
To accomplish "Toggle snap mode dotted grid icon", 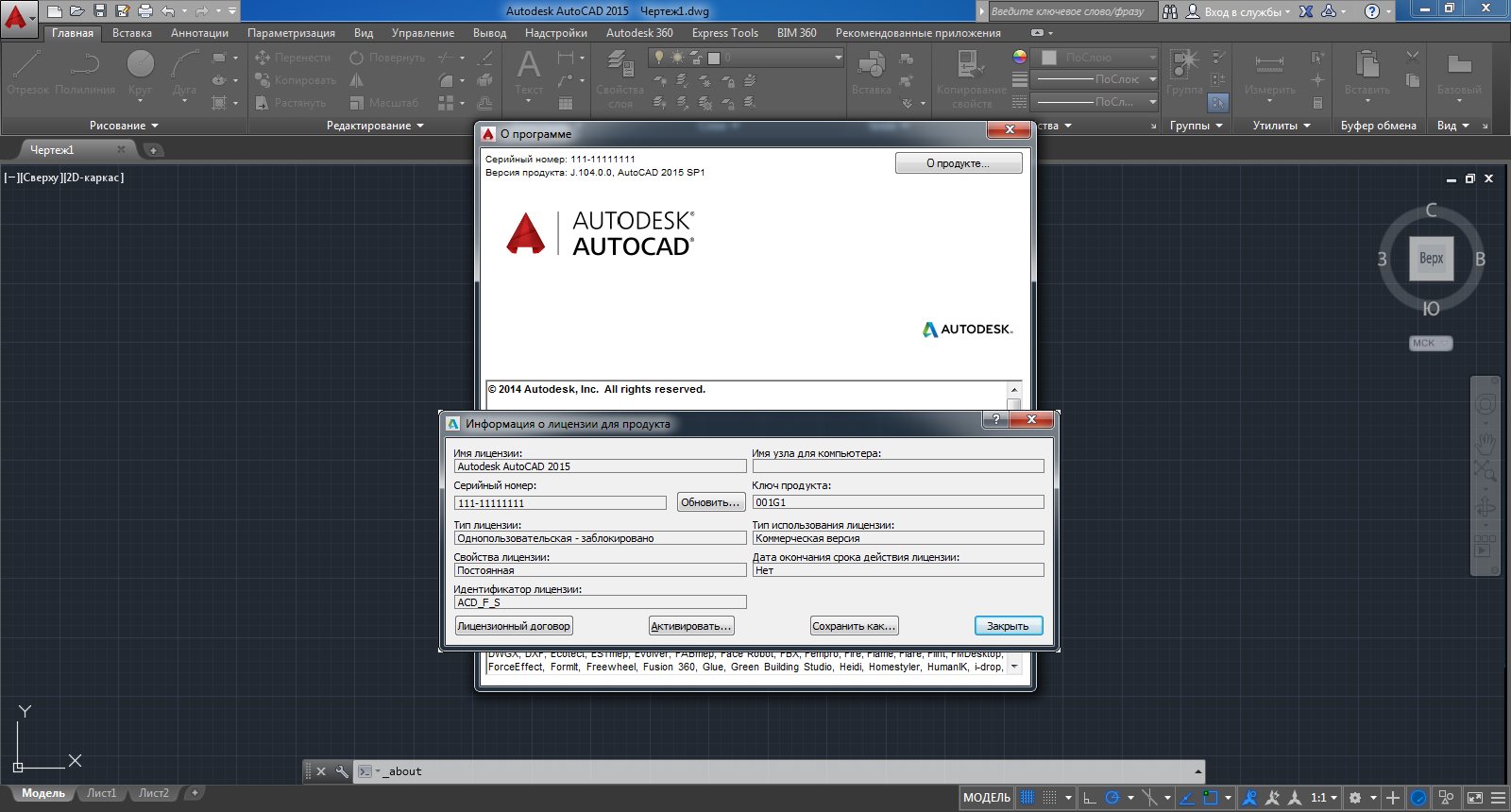I will tap(1049, 798).
